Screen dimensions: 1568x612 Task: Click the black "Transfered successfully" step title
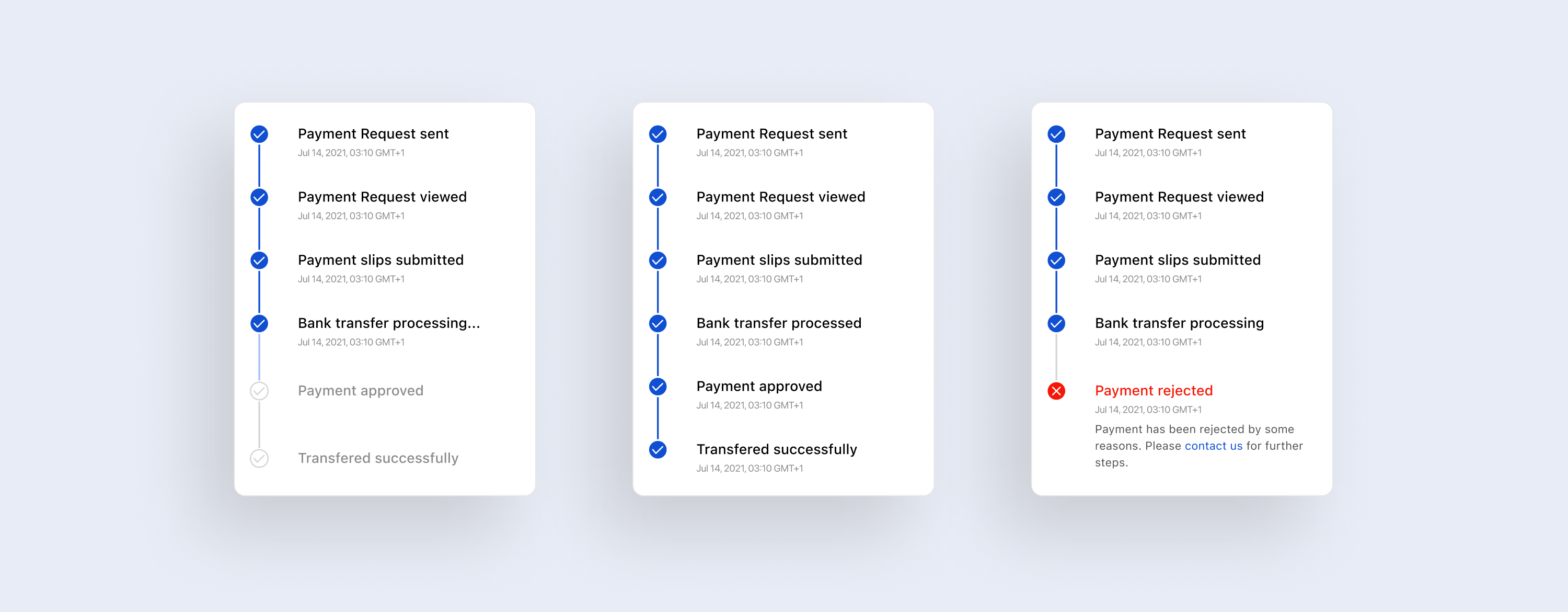[776, 449]
